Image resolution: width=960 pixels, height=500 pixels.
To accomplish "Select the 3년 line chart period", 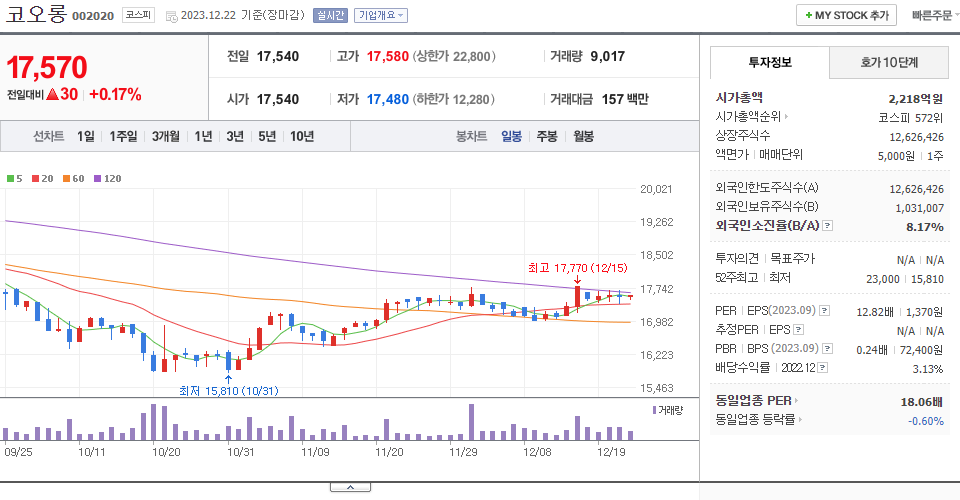I will point(235,136).
